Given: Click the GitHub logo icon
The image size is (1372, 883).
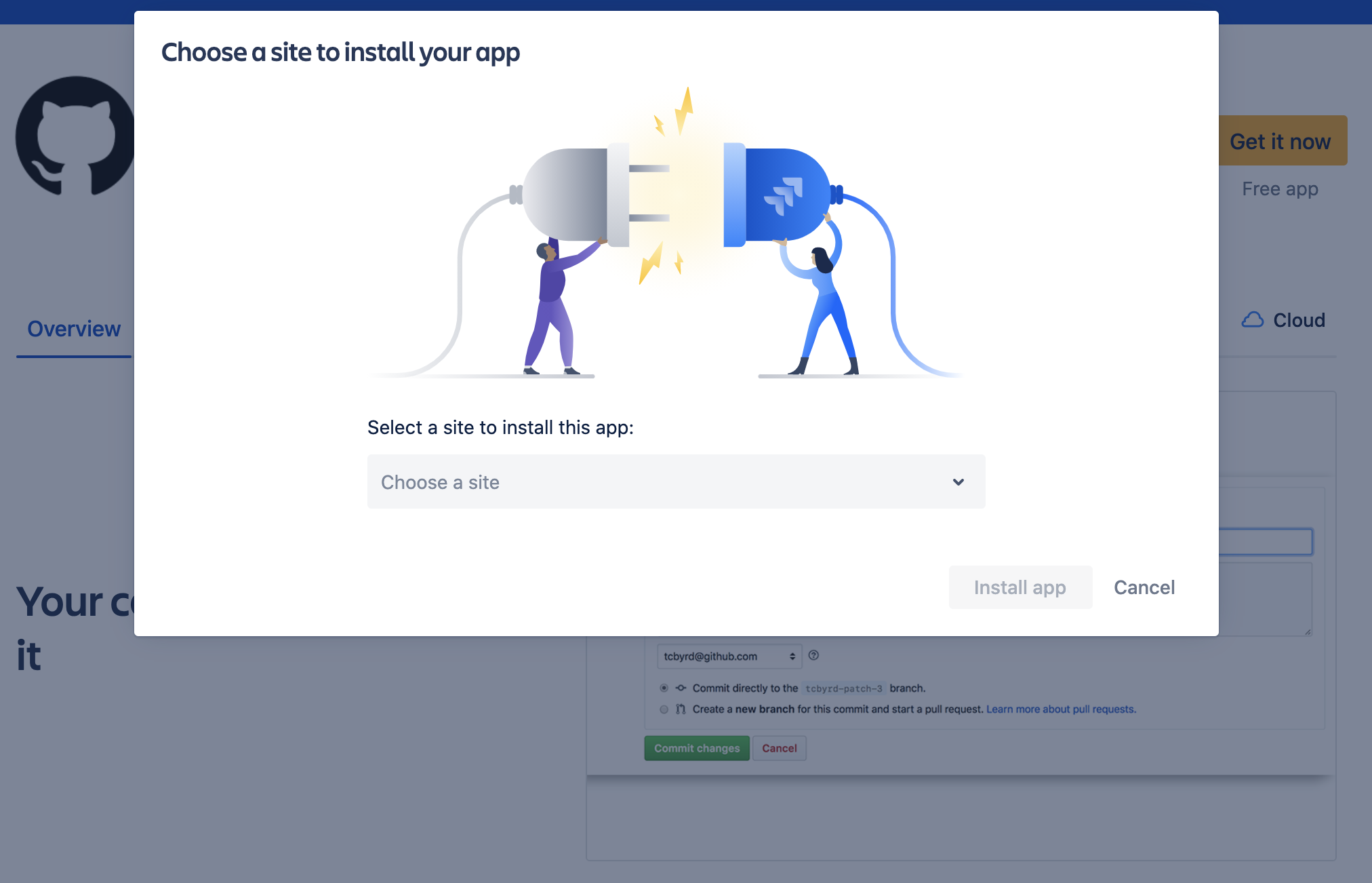Looking at the screenshot, I should [x=75, y=136].
